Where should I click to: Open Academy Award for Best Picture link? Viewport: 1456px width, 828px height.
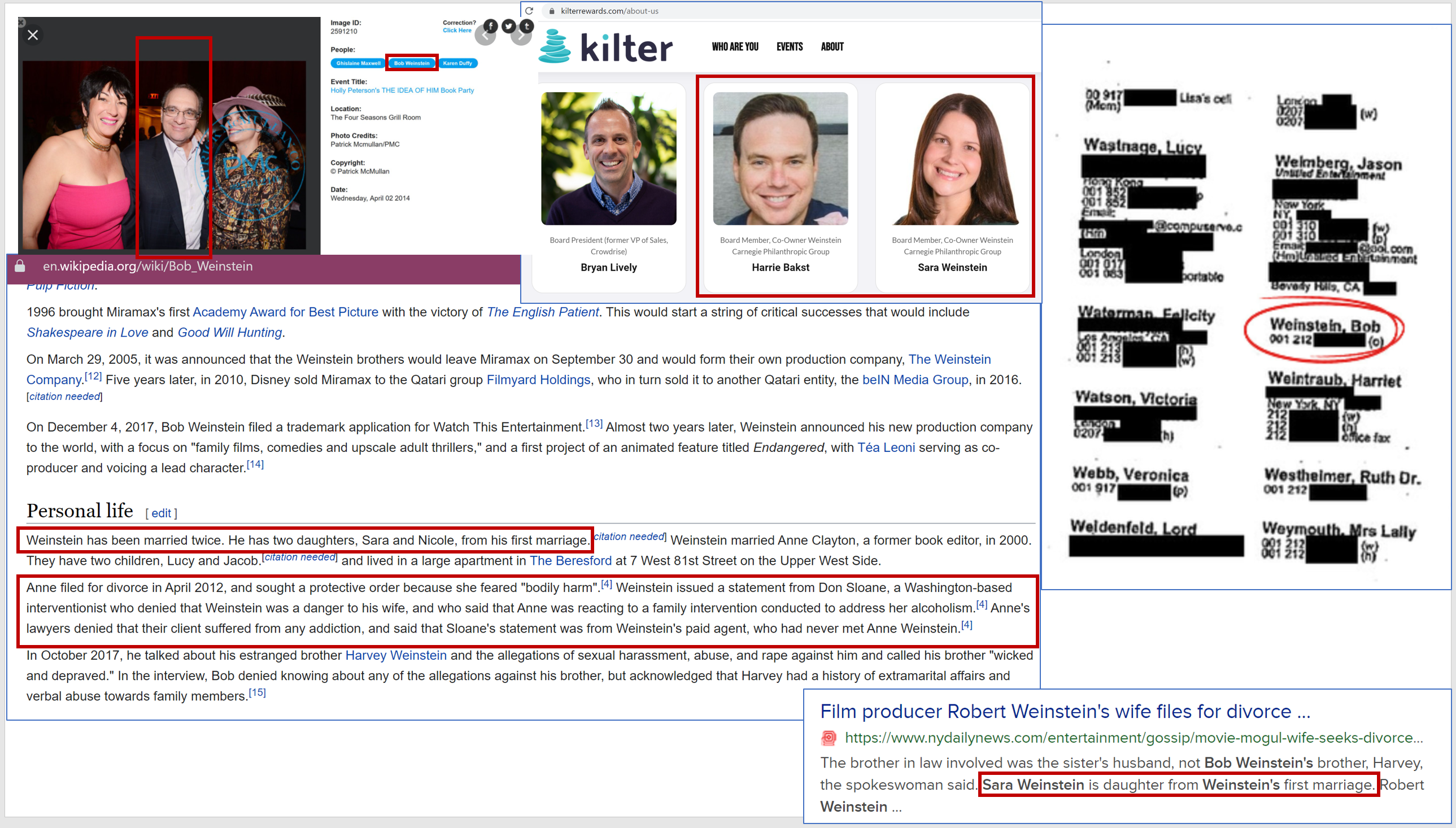click(x=285, y=312)
